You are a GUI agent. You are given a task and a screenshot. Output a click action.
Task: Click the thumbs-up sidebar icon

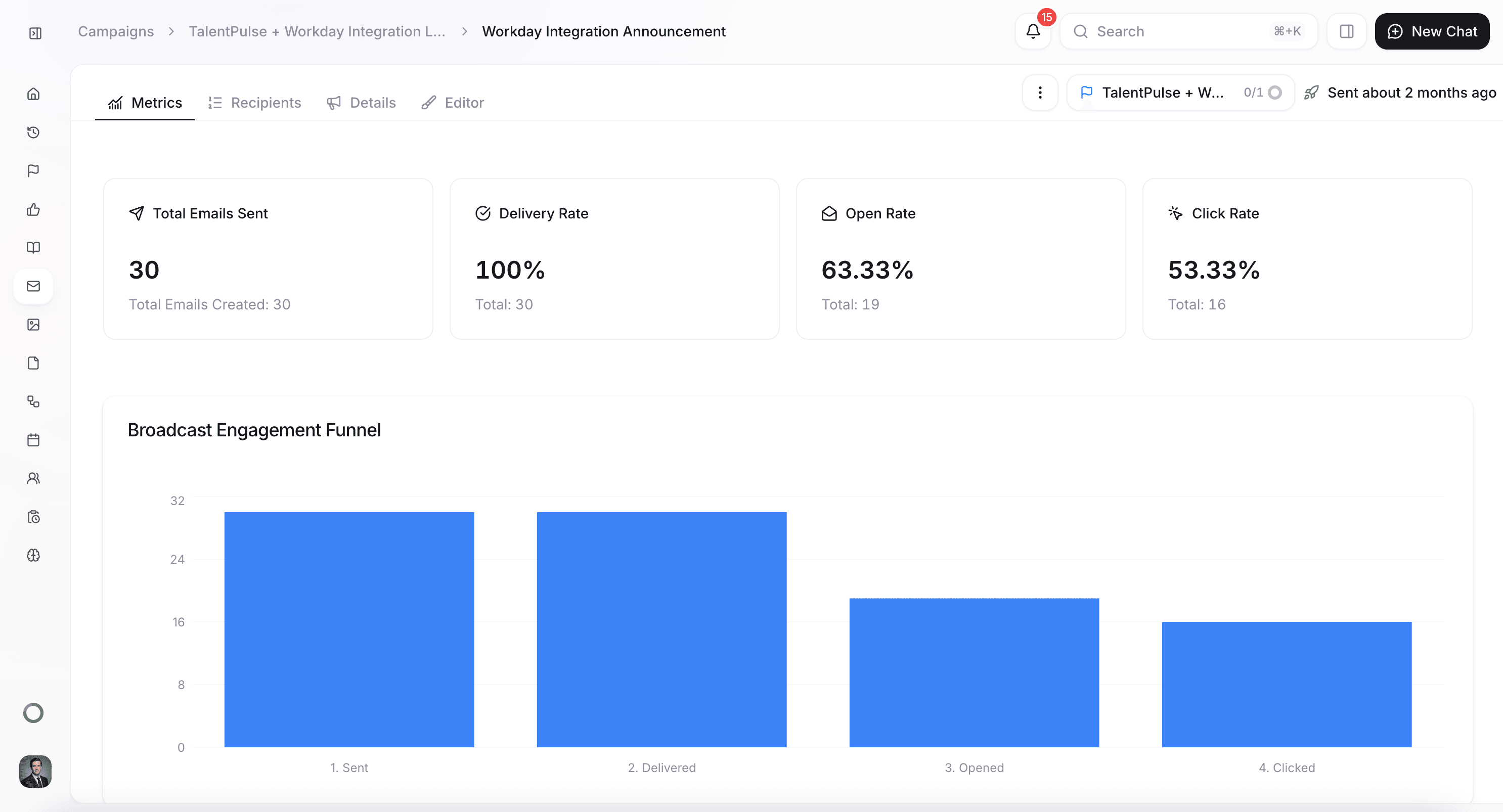(x=33, y=209)
